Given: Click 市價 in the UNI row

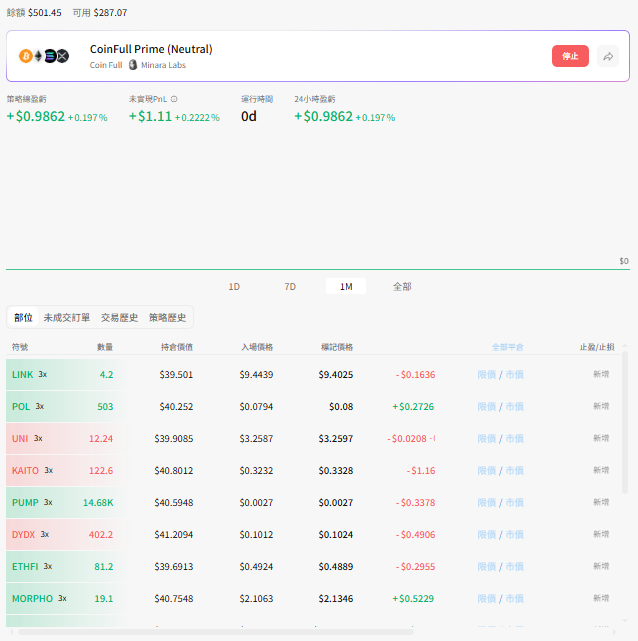Looking at the screenshot, I should pos(515,439).
